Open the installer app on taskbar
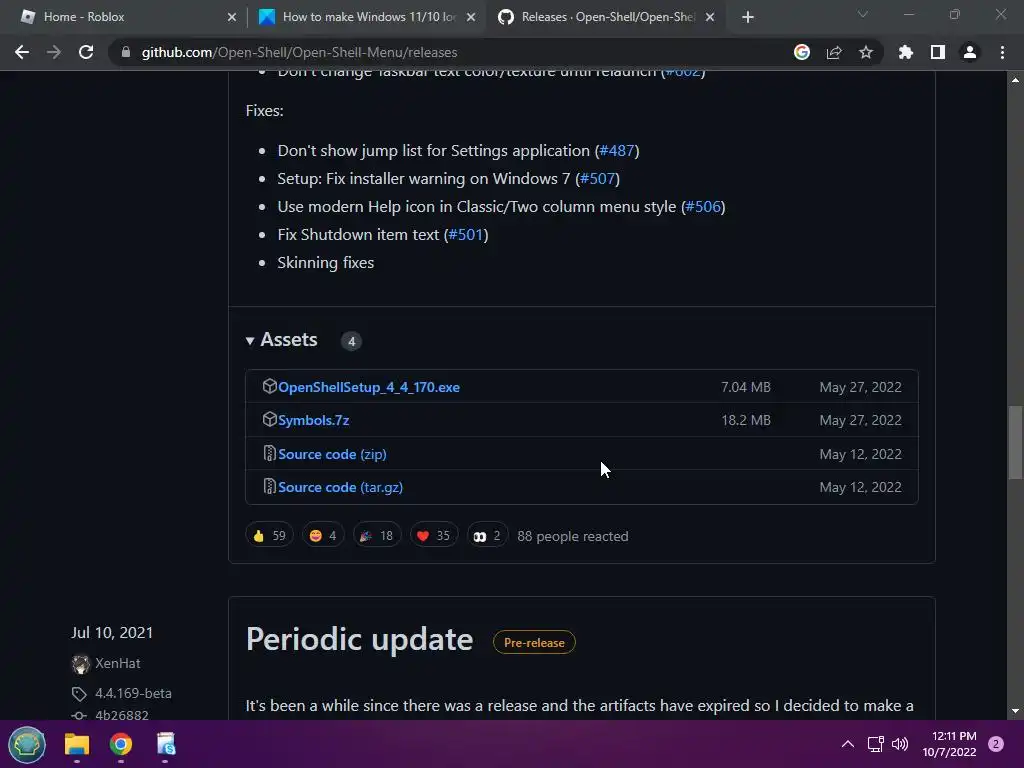1024x768 pixels. pyautogui.click(x=166, y=744)
